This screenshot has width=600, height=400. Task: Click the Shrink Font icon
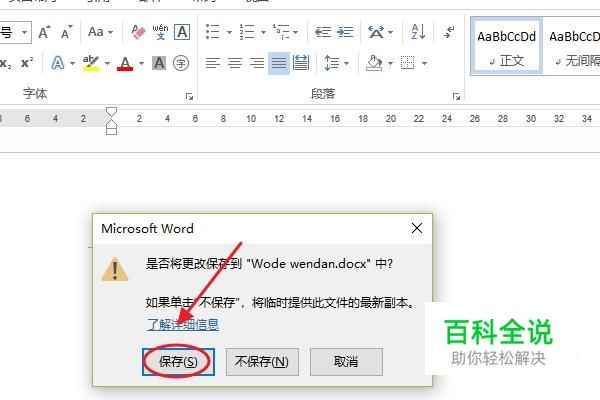click(67, 32)
